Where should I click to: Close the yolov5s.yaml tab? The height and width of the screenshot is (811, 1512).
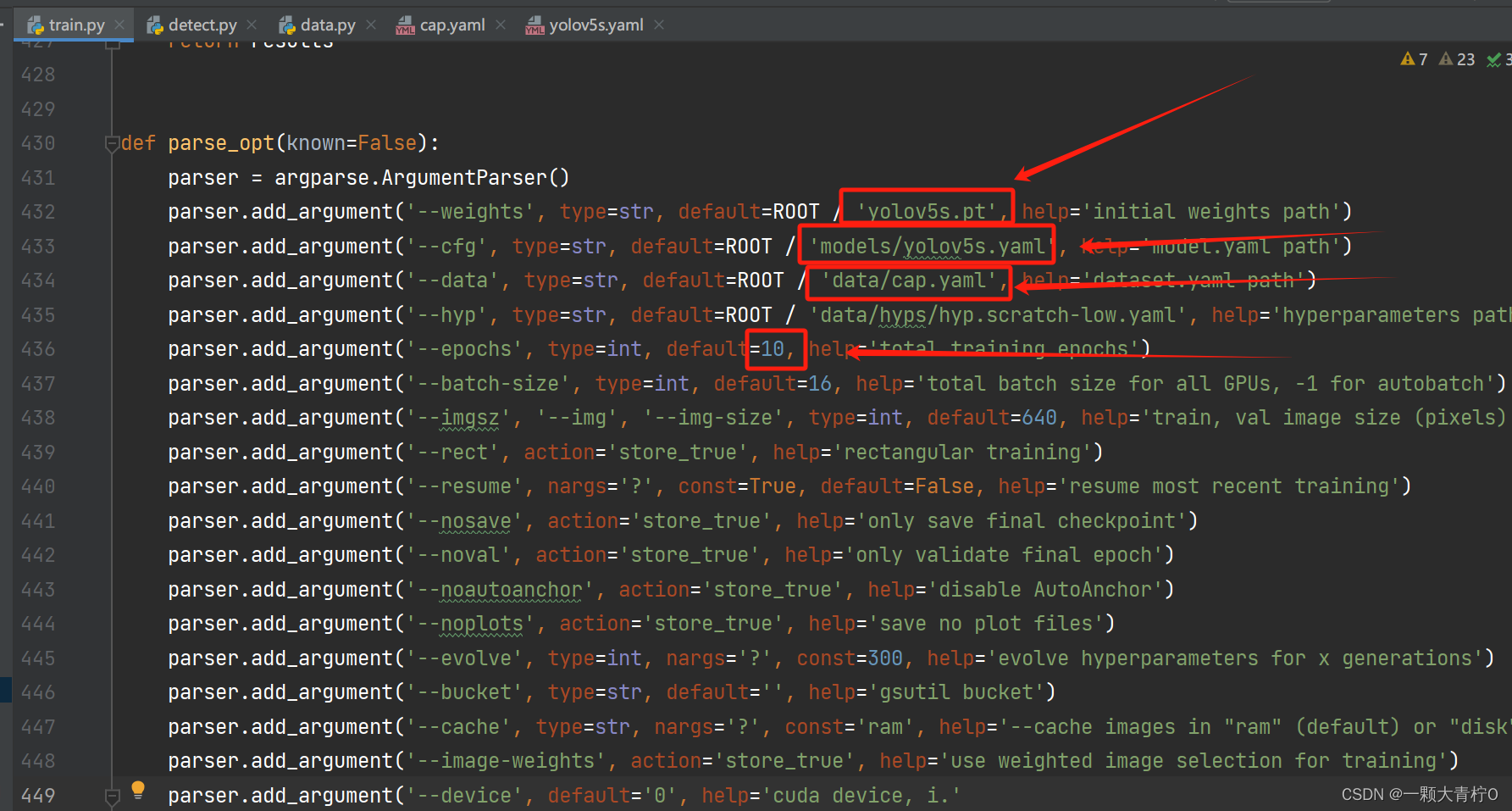tap(659, 25)
